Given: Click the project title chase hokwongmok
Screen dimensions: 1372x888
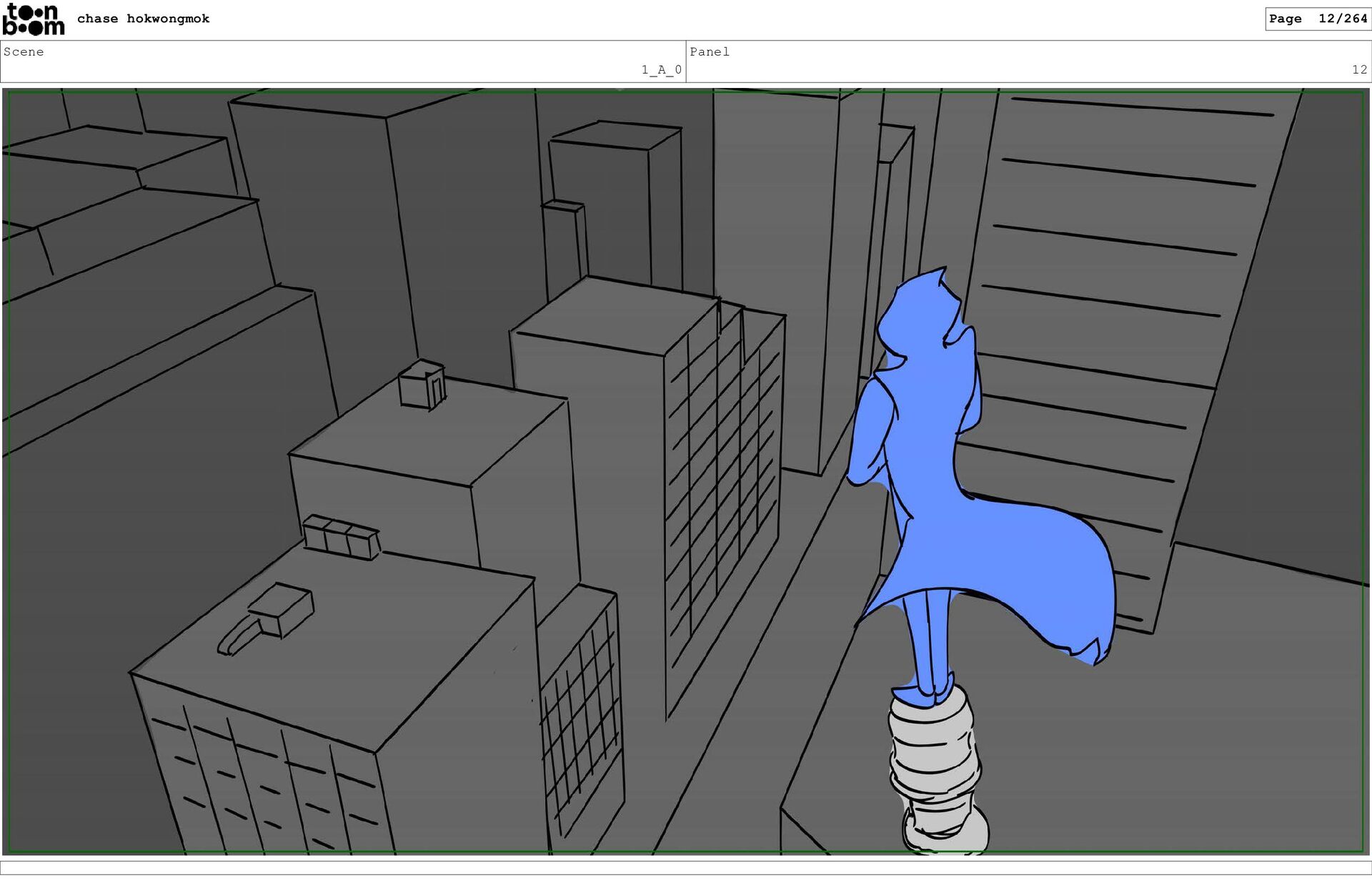Looking at the screenshot, I should tap(143, 19).
